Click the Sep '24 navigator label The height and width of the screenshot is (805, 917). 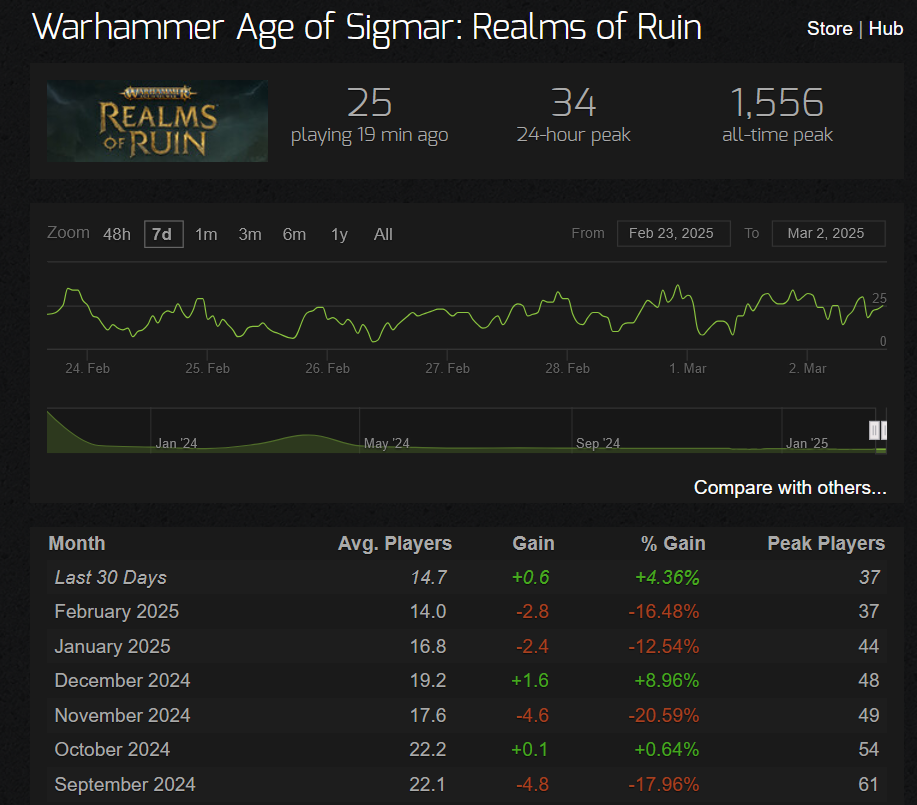tap(598, 443)
